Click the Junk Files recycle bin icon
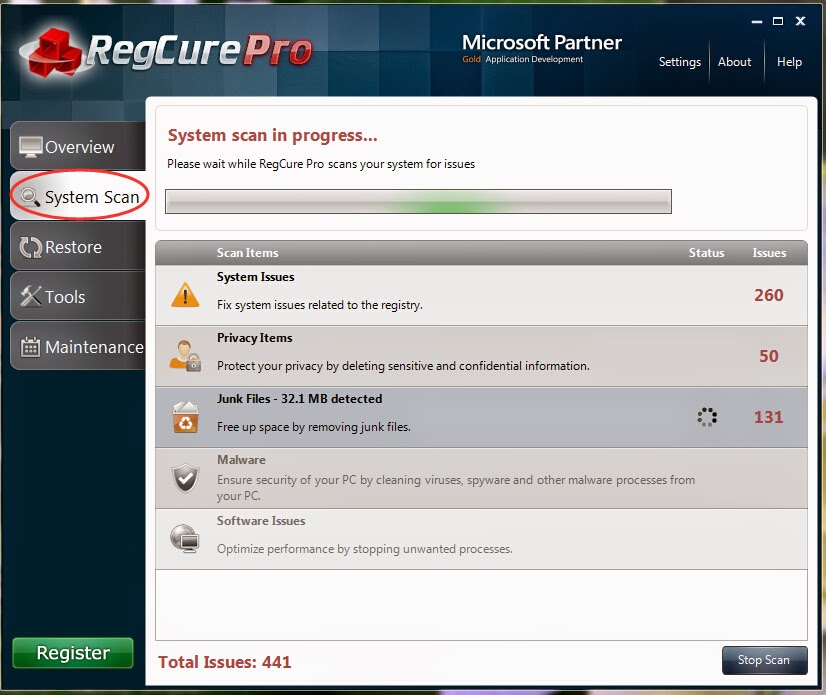Image resolution: width=826 pixels, height=695 pixels. pyautogui.click(x=185, y=417)
